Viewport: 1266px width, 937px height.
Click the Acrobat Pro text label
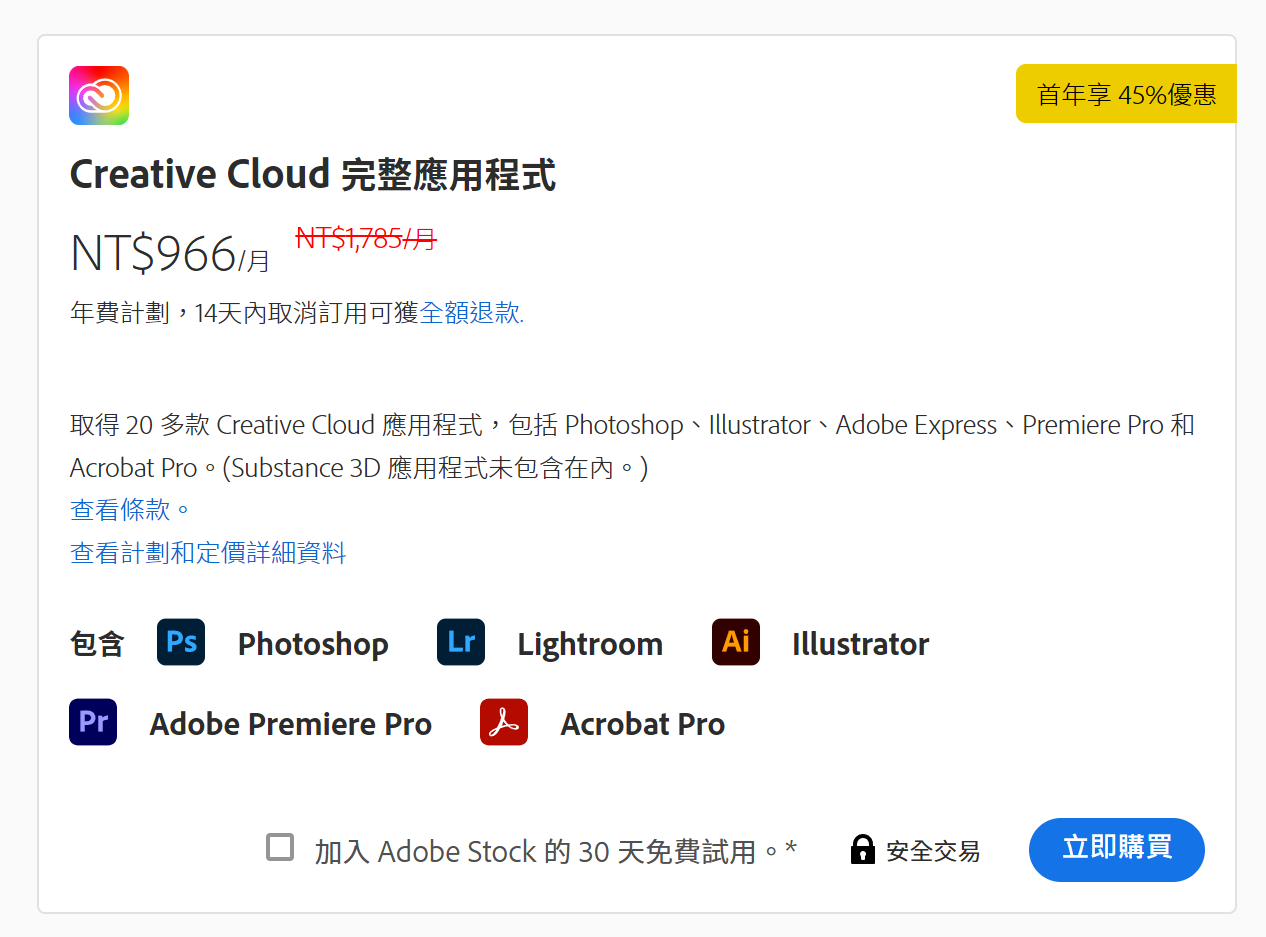point(643,724)
